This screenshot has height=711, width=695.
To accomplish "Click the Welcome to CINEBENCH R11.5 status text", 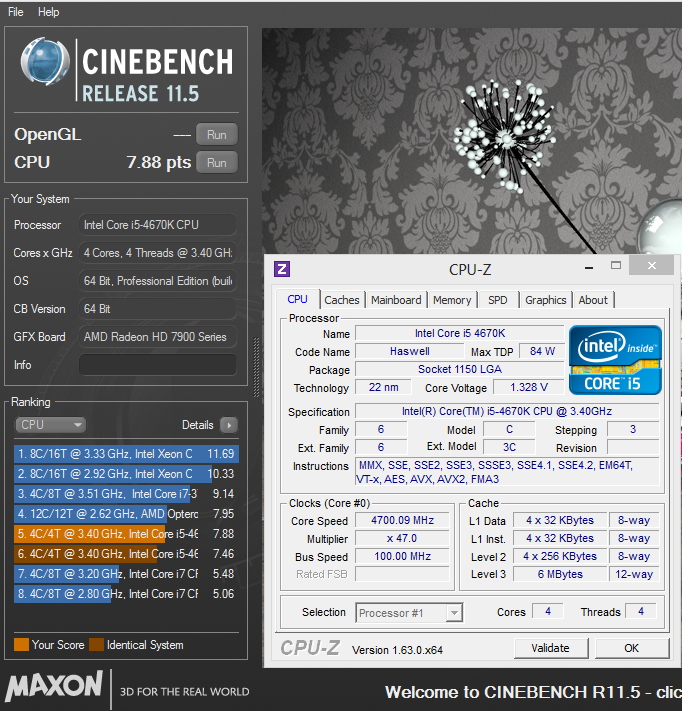I will click(x=533, y=692).
